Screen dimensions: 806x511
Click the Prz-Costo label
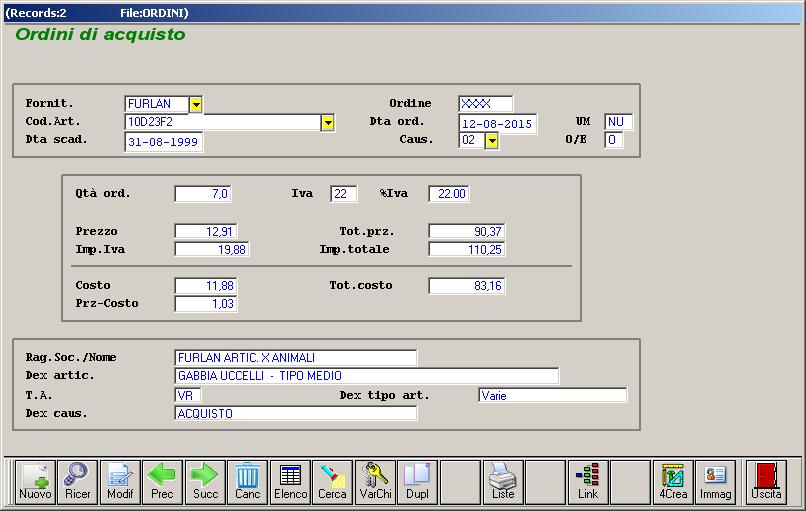click(x=107, y=303)
